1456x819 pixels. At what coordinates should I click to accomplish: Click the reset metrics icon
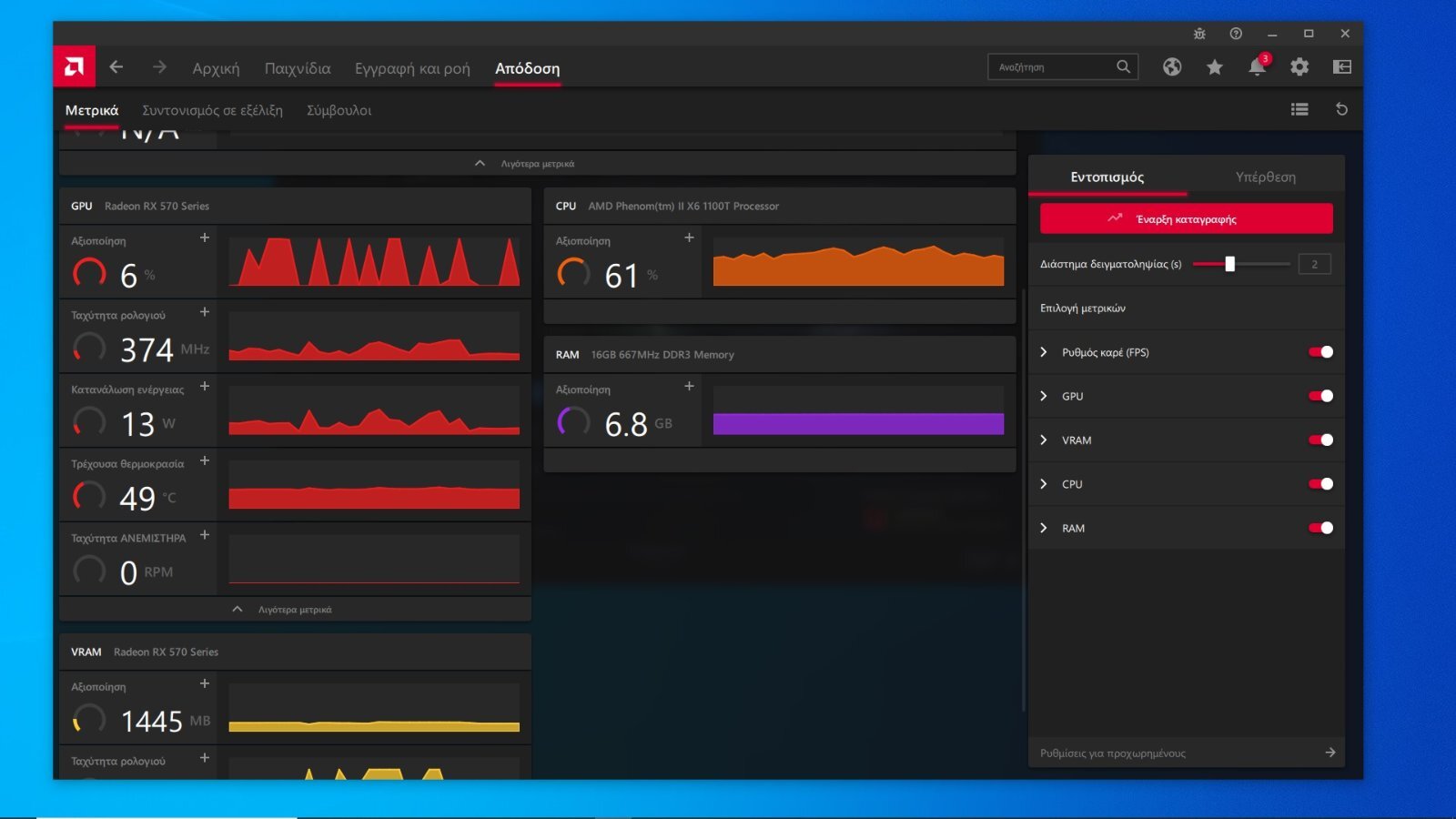point(1341,109)
